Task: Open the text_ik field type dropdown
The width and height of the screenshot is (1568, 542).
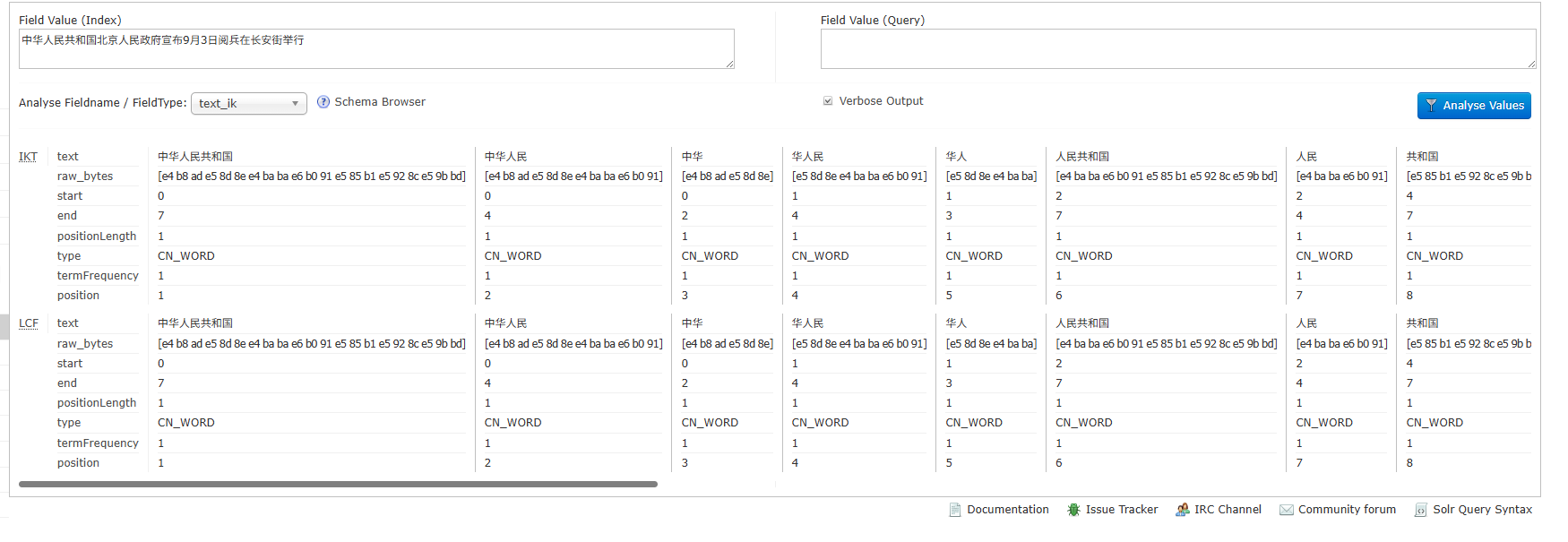Action: click(248, 104)
